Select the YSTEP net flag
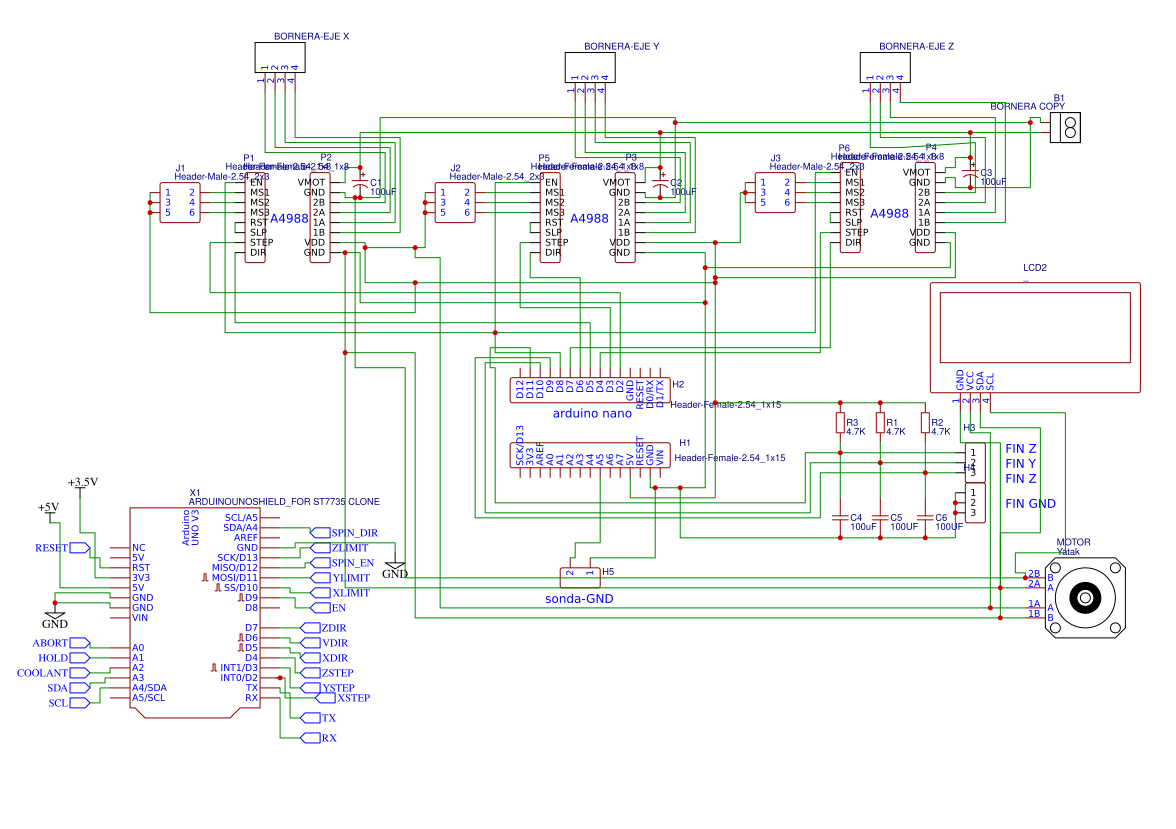The width and height of the screenshot is (1176, 829). pos(328,688)
